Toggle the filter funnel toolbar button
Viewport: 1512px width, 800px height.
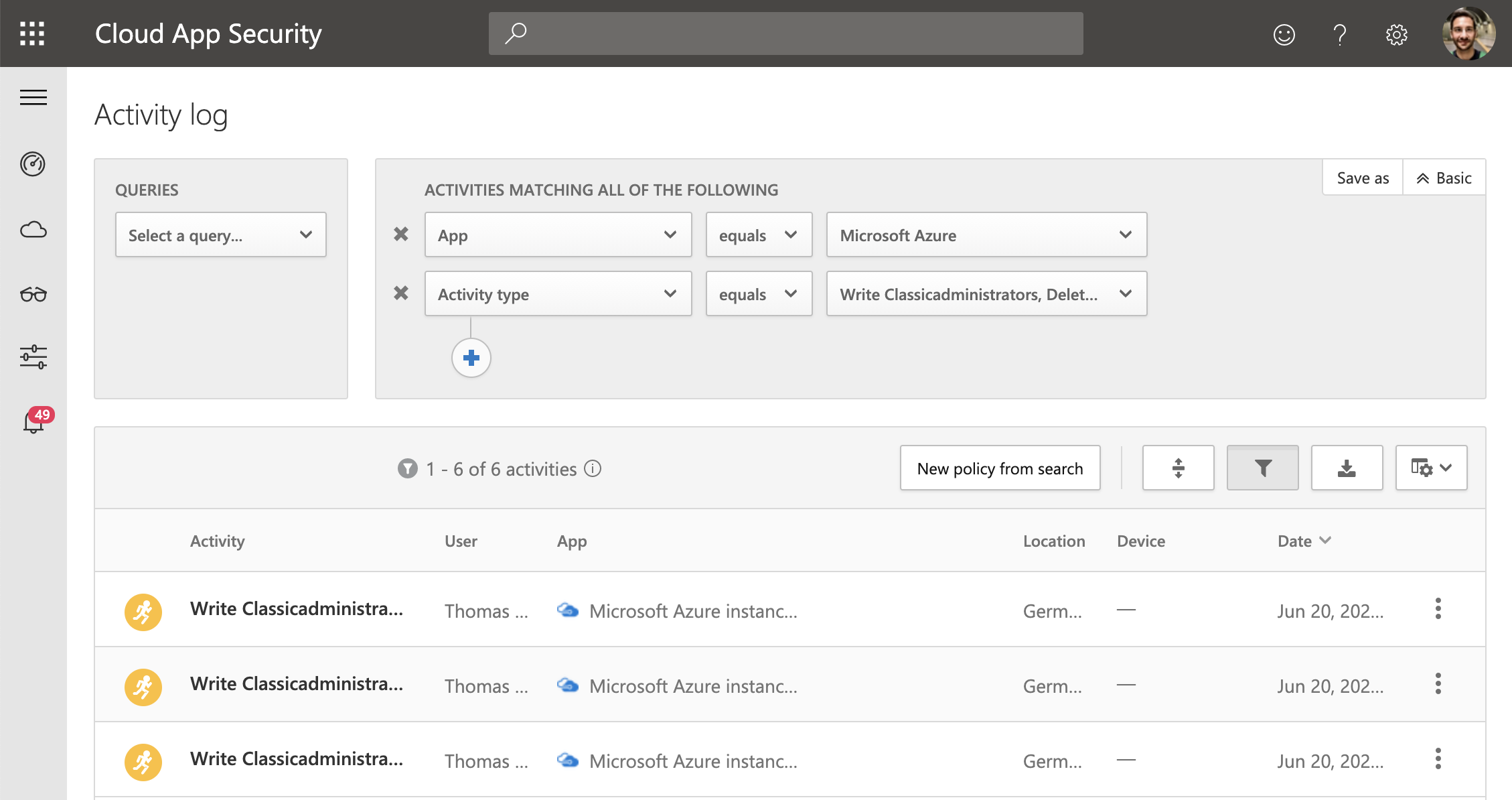[1262, 468]
